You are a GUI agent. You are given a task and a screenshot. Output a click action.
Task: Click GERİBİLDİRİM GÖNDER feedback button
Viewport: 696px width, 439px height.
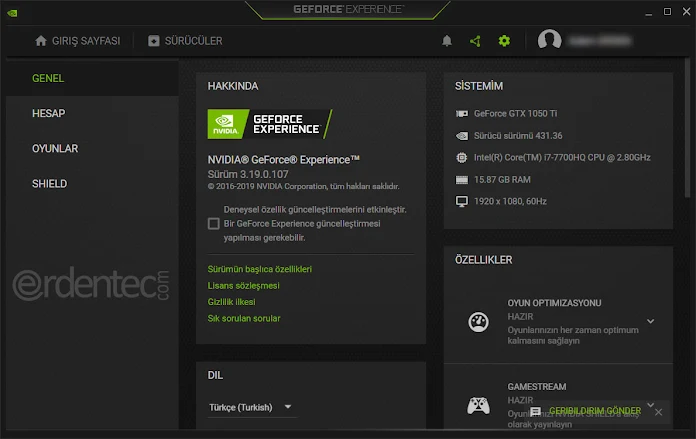(x=595, y=411)
